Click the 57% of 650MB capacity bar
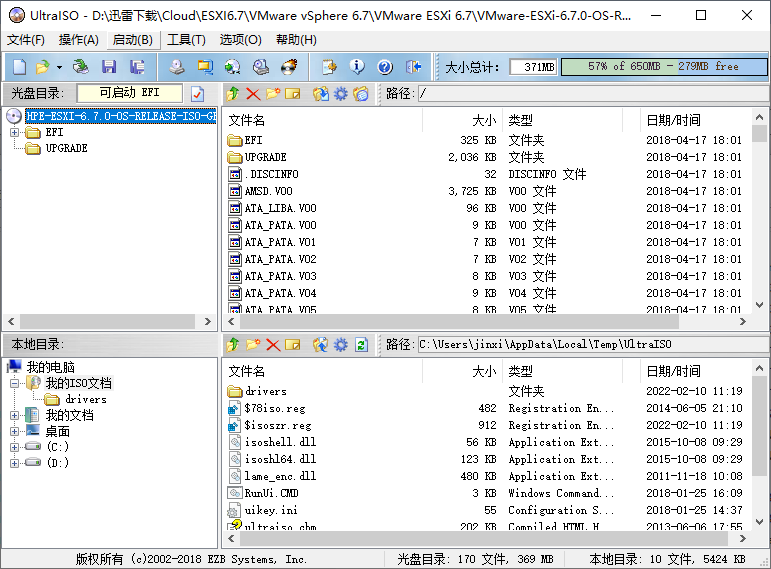771x569 pixels. [663, 66]
